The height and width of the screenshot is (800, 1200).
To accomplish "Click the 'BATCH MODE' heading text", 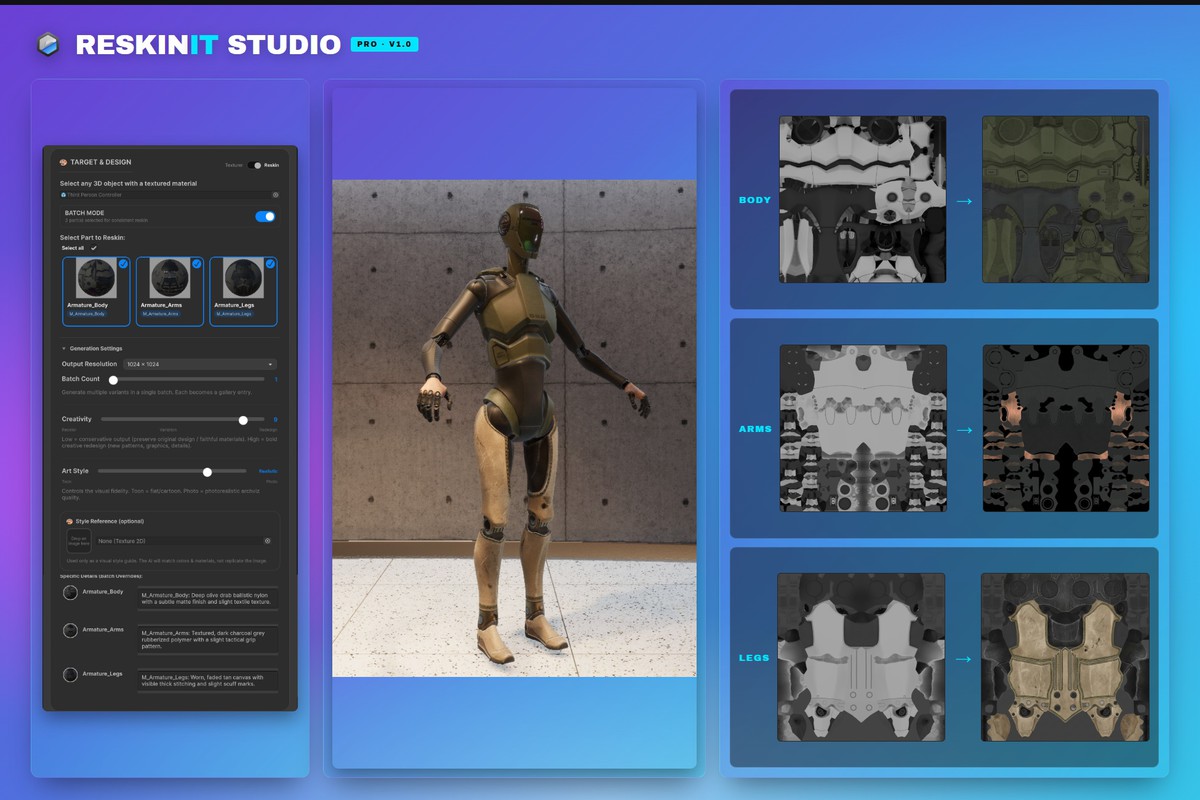I will tap(84, 213).
